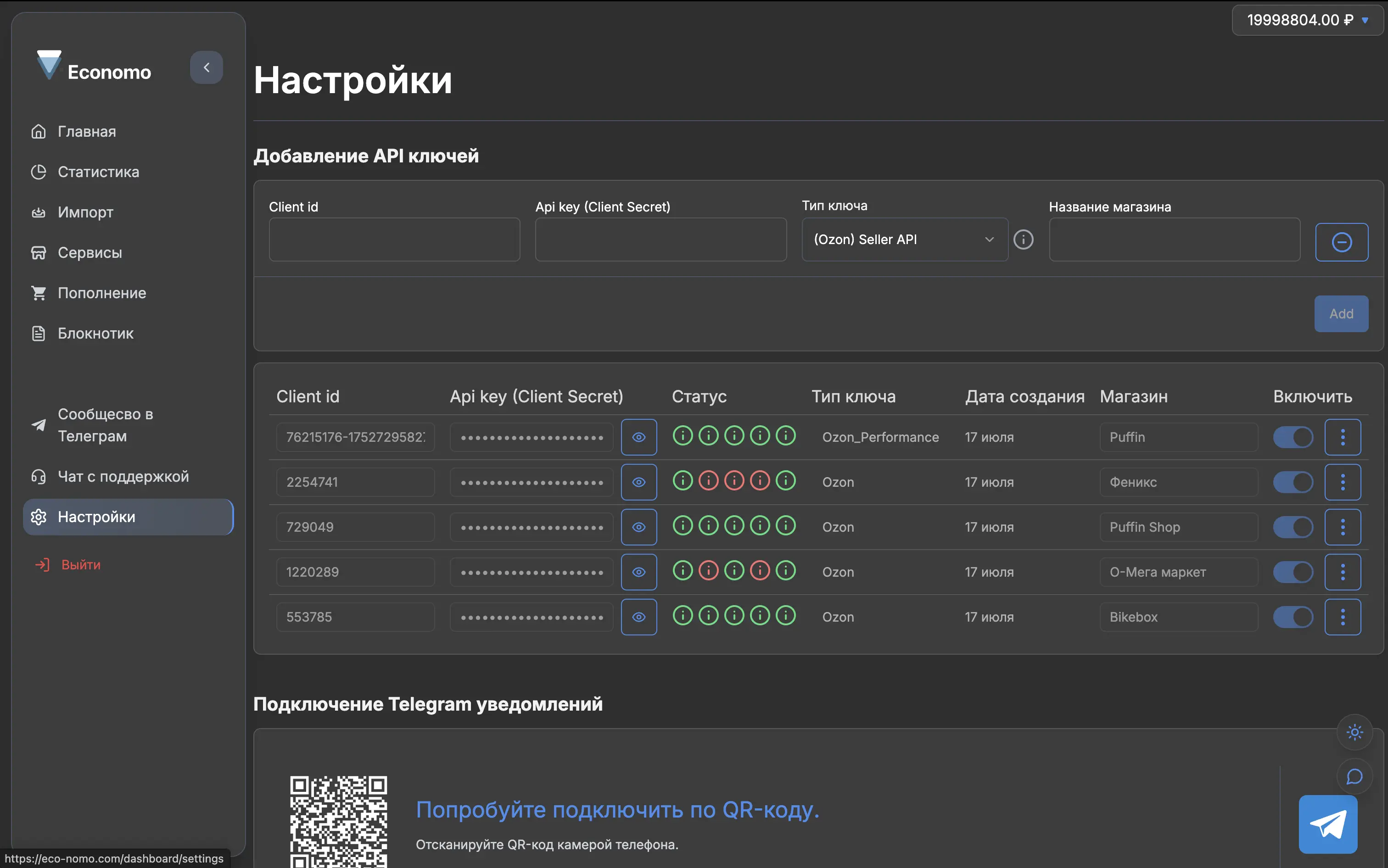Click first status icon in Bikebox row
The width and height of the screenshot is (1388, 868).
point(683,615)
